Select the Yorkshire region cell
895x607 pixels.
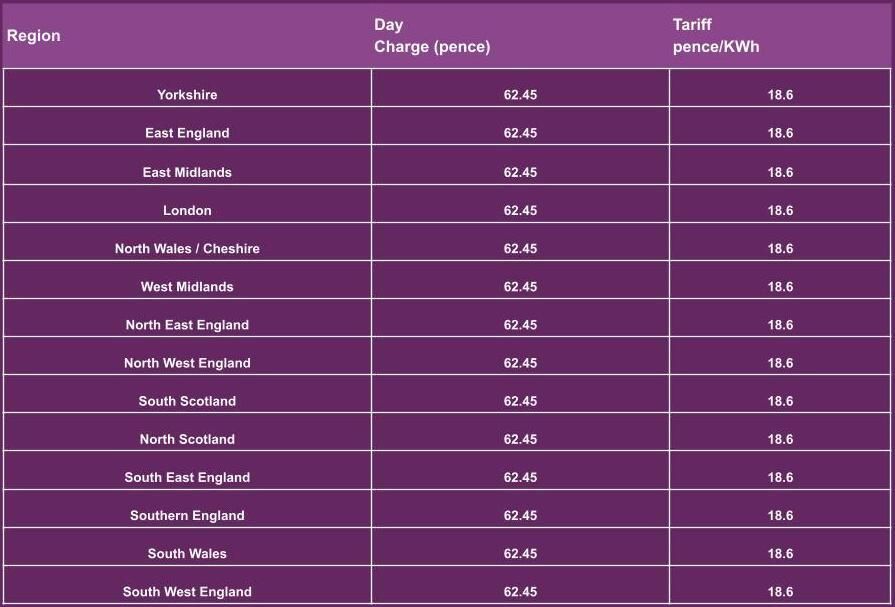tap(187, 95)
